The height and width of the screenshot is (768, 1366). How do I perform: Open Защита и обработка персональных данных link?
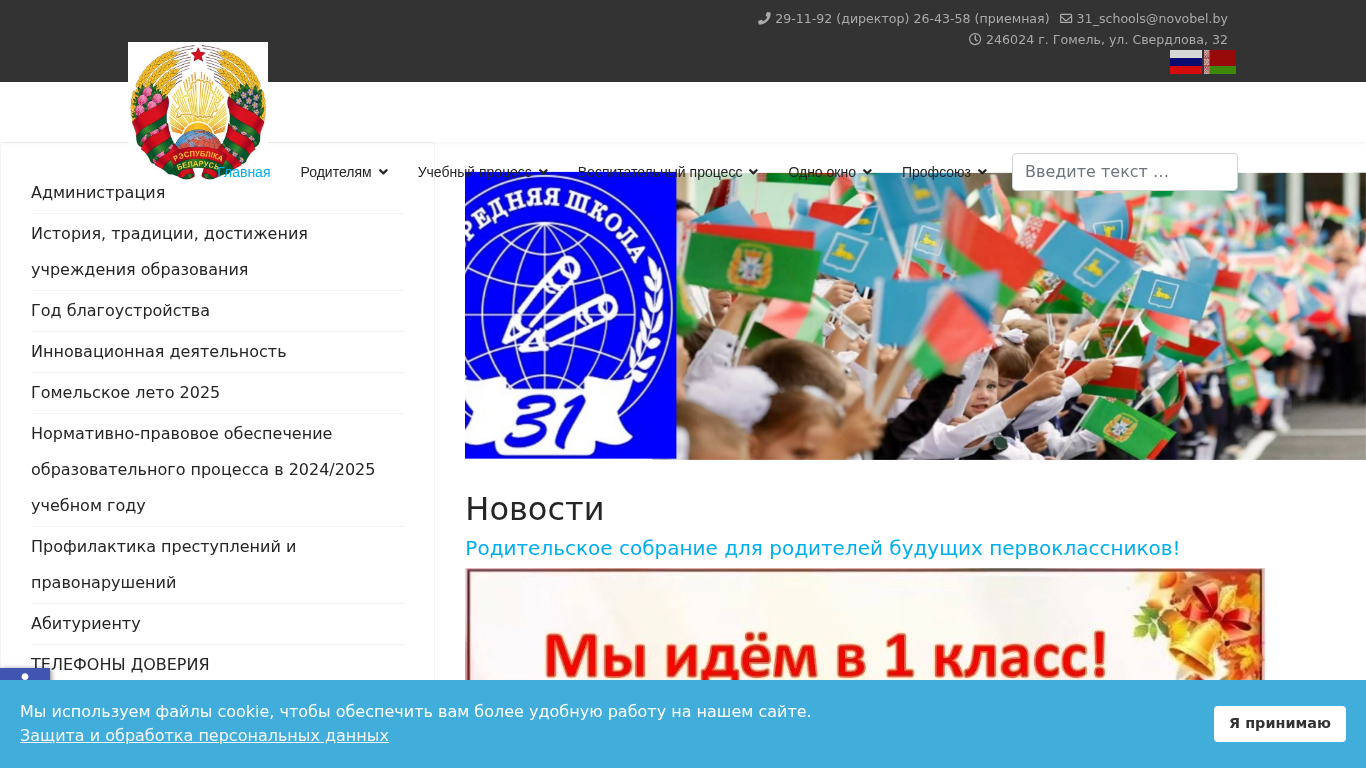(x=204, y=736)
